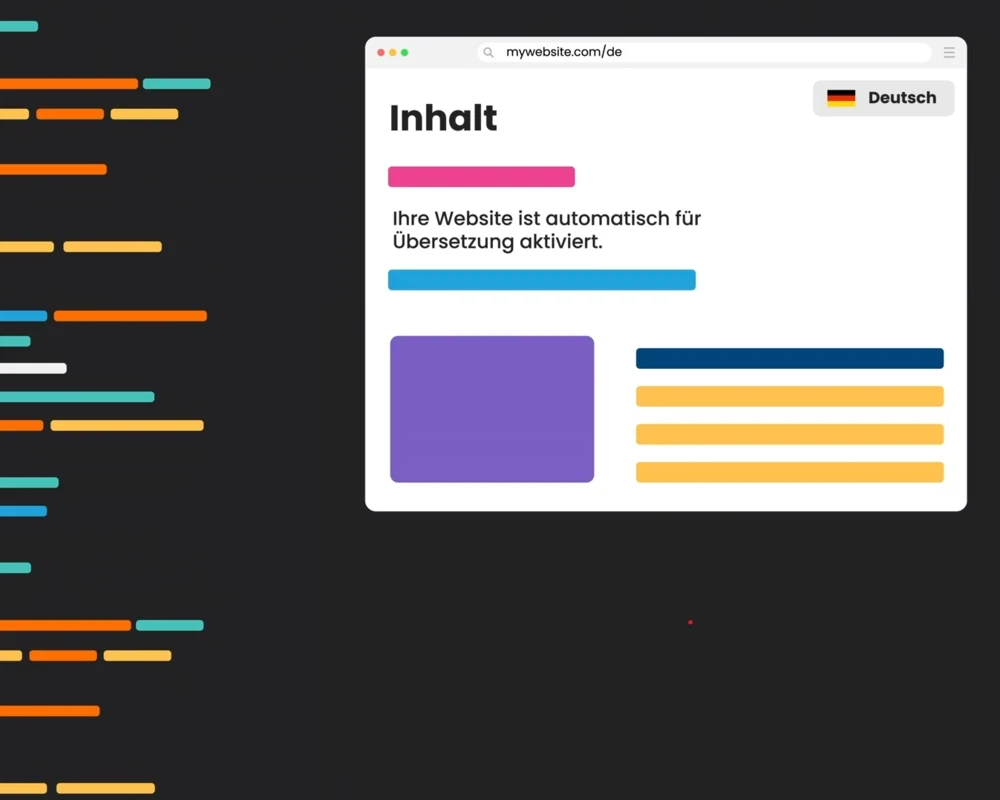Click the green traffic-light dot
The height and width of the screenshot is (800, 1000).
[405, 51]
